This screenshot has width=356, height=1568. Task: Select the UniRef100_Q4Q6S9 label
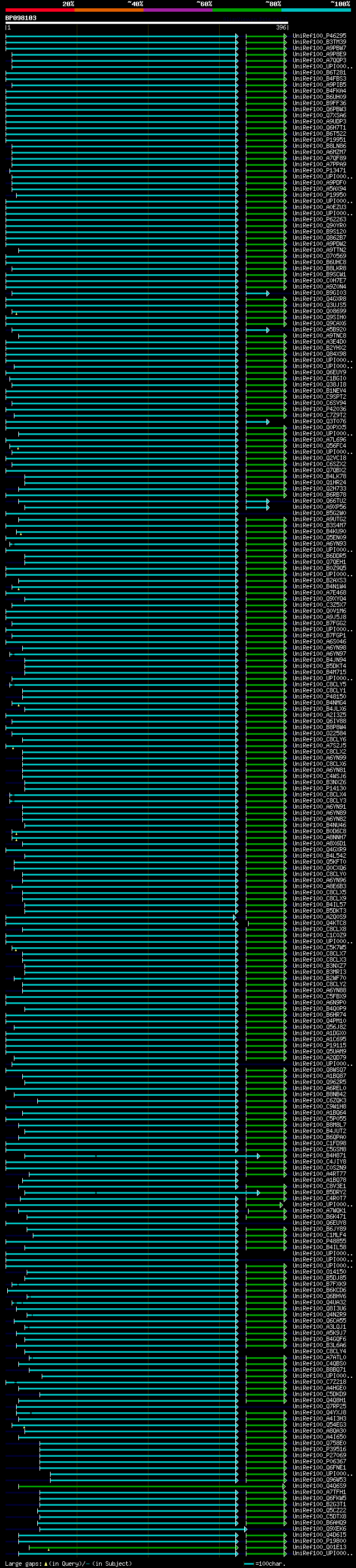pyautogui.click(x=319, y=1486)
